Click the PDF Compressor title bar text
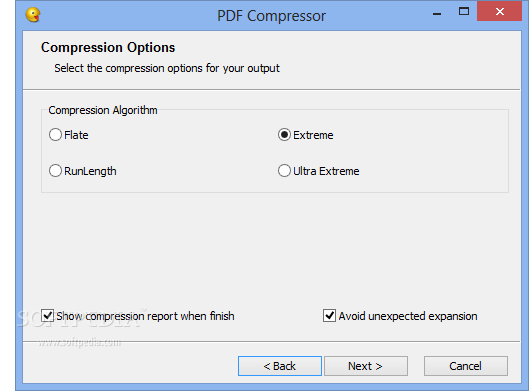The width and height of the screenshot is (529, 391). (271, 16)
